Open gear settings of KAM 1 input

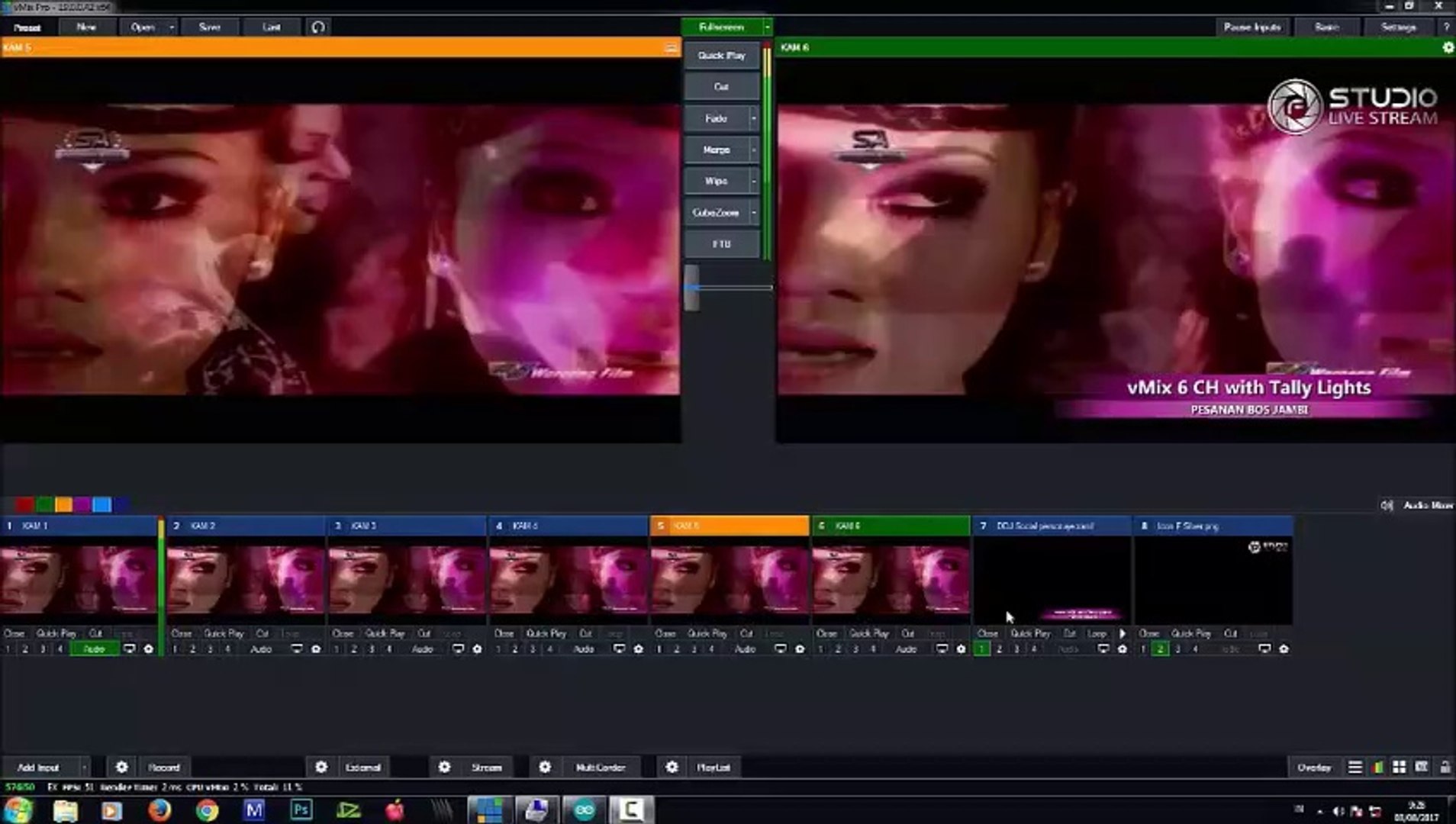click(x=149, y=649)
